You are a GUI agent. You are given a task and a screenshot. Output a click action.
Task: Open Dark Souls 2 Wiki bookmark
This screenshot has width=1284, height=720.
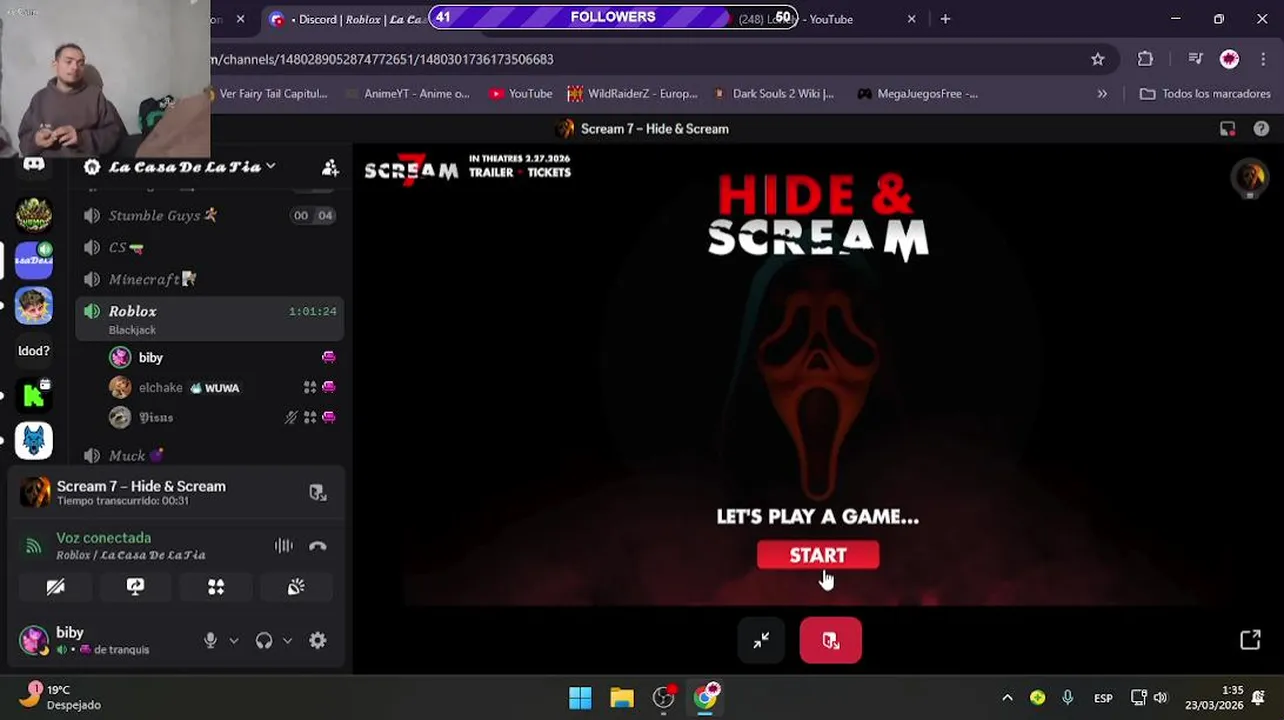tap(774, 94)
